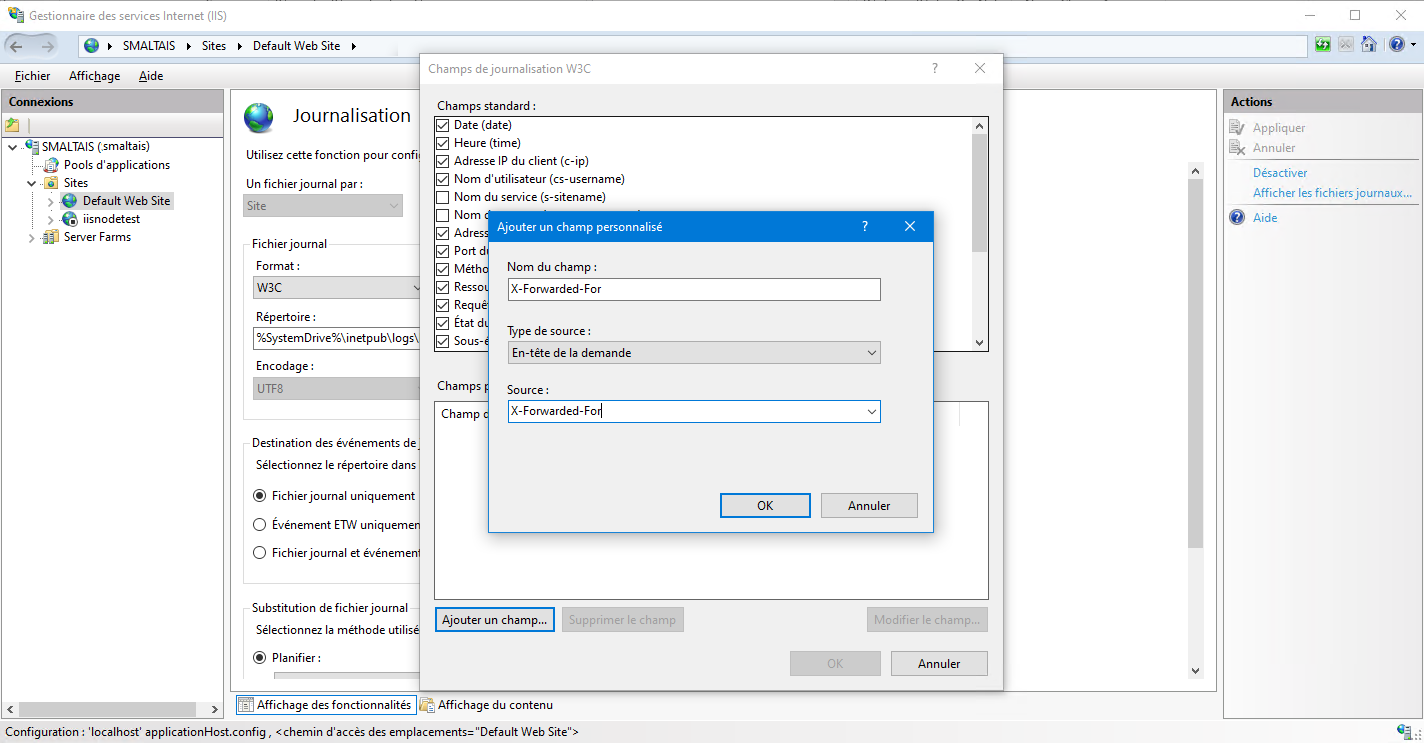1424x743 pixels.
Task: Click the Connexions pane horizontal scrollbar thumb
Action: click(x=106, y=709)
